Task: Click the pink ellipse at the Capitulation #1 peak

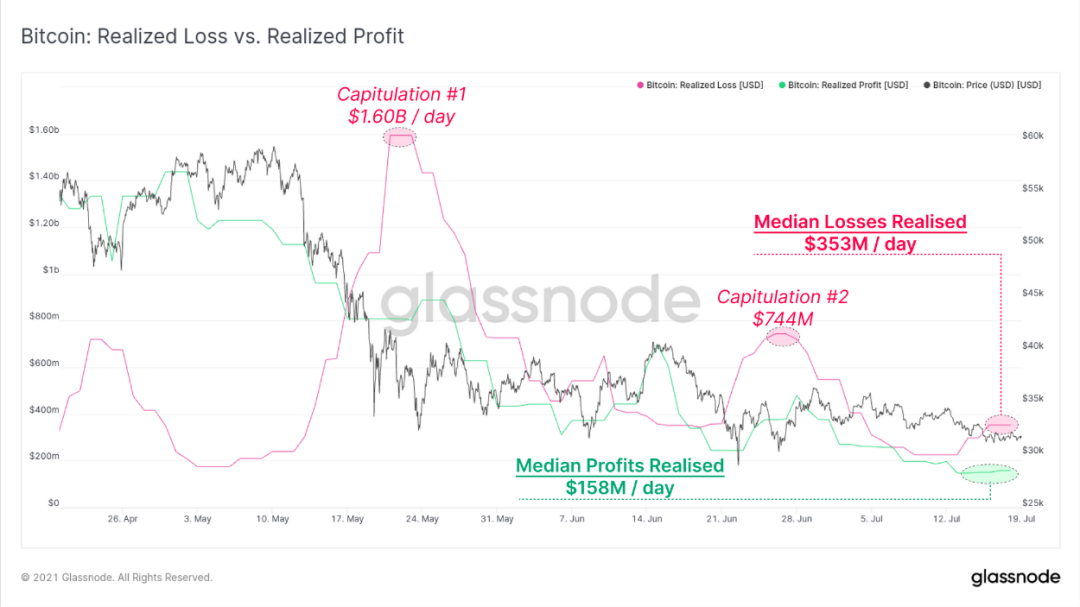Action: click(x=399, y=137)
